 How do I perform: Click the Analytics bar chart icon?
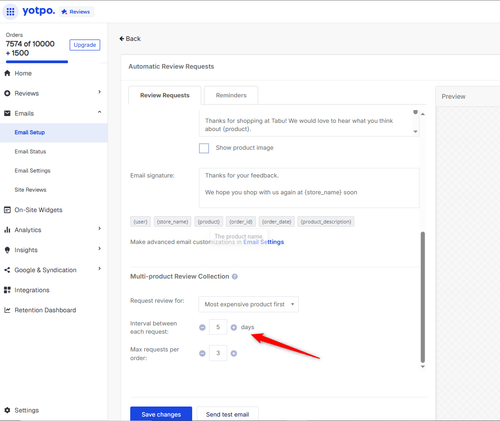point(7,230)
